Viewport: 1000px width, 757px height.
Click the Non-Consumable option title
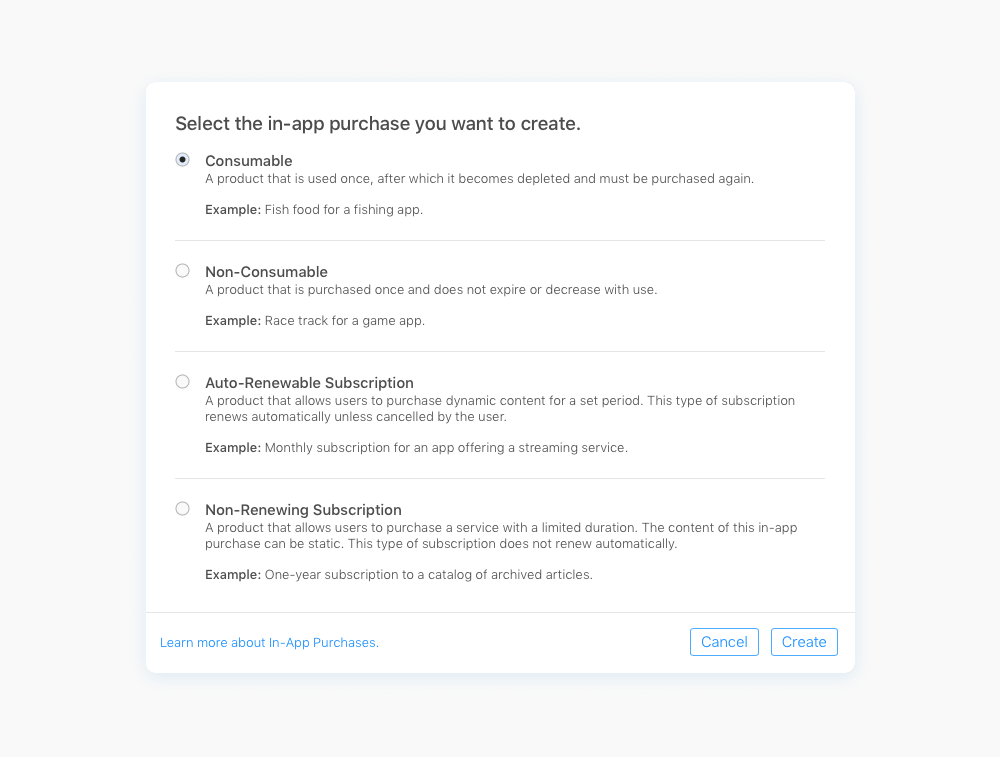pos(266,272)
